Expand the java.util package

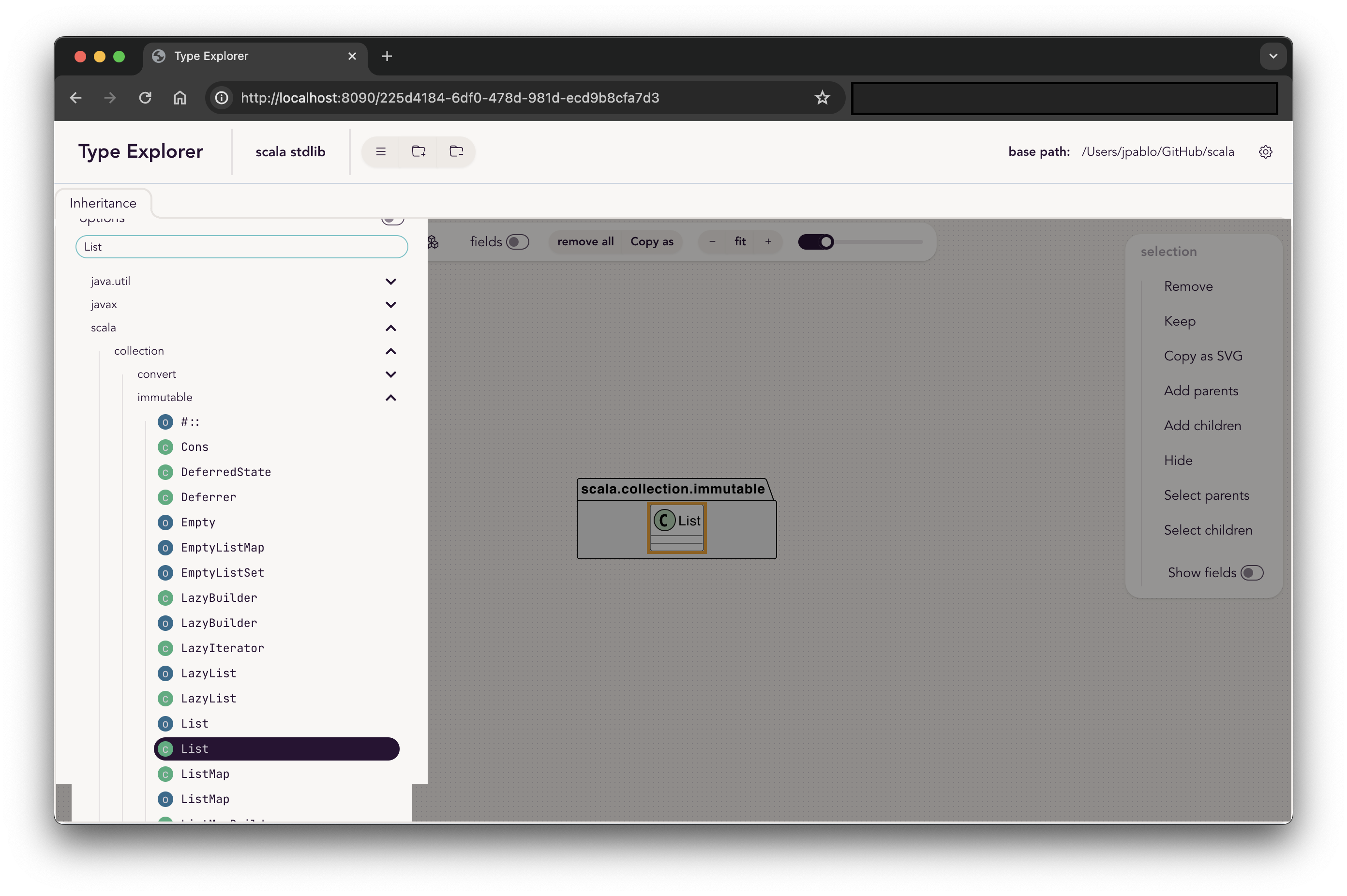pyautogui.click(x=391, y=281)
